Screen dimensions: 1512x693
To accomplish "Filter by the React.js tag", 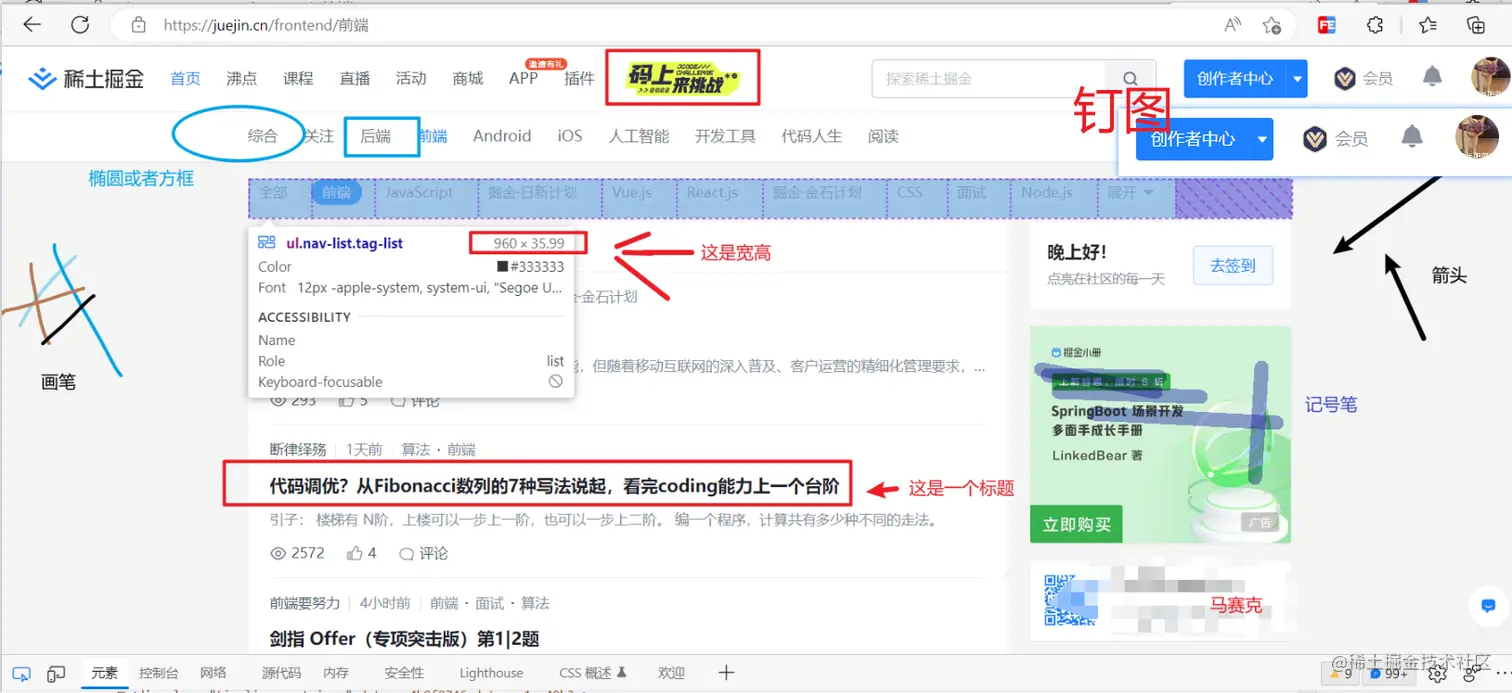I will 712,192.
